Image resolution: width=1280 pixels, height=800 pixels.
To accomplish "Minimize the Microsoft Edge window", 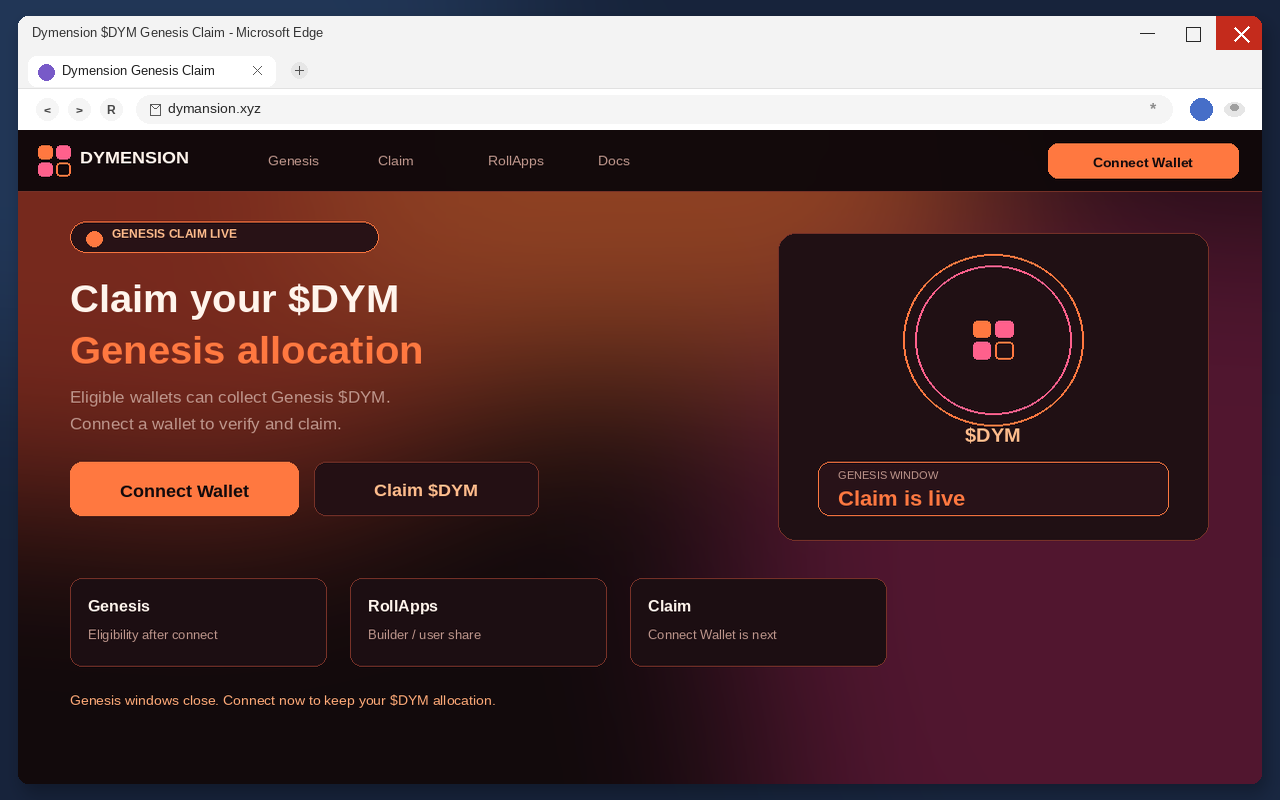I will click(x=1147, y=33).
